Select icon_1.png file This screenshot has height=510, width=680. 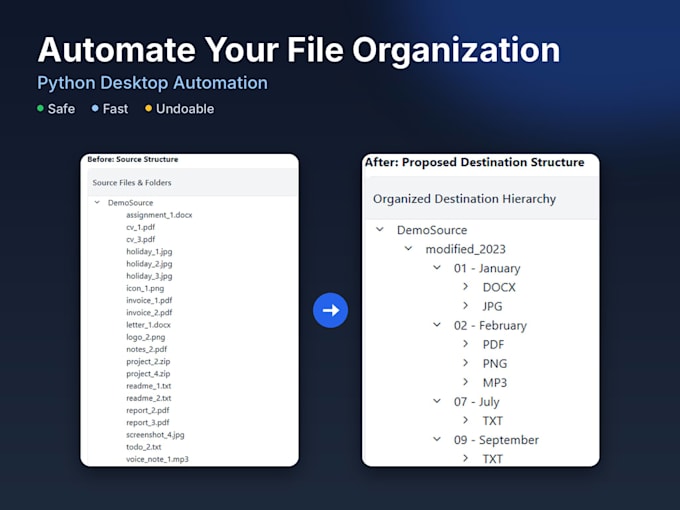point(145,288)
